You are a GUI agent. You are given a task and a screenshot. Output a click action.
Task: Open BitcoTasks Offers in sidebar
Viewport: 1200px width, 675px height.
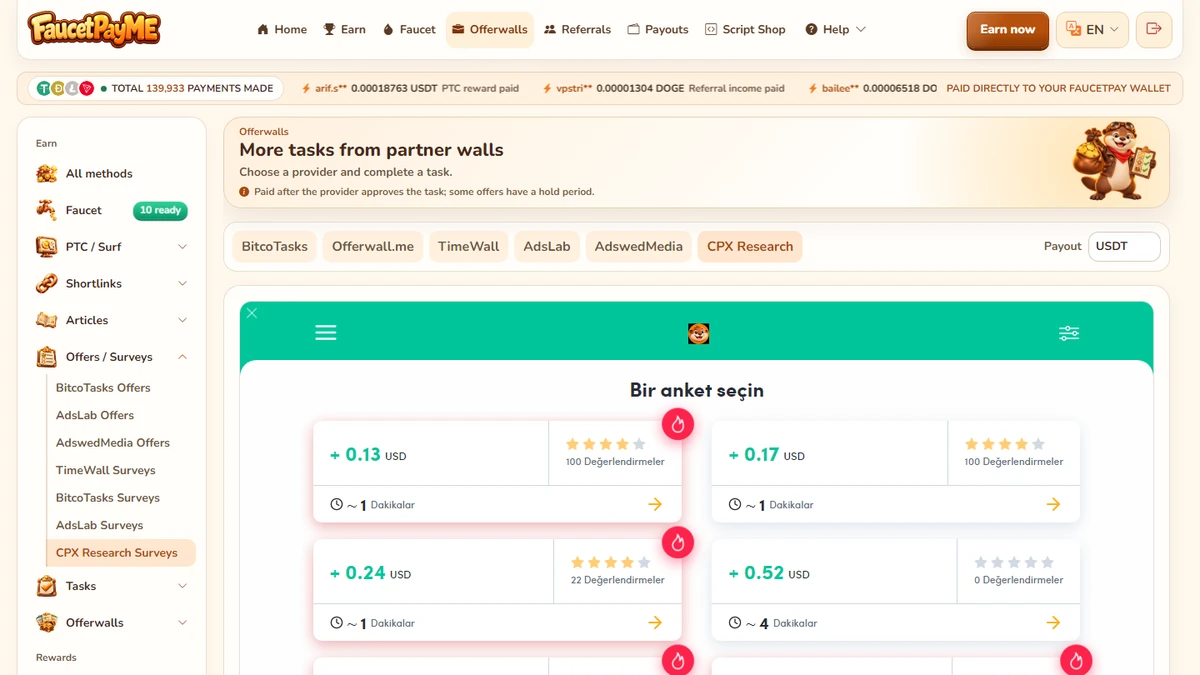pyautogui.click(x=103, y=388)
